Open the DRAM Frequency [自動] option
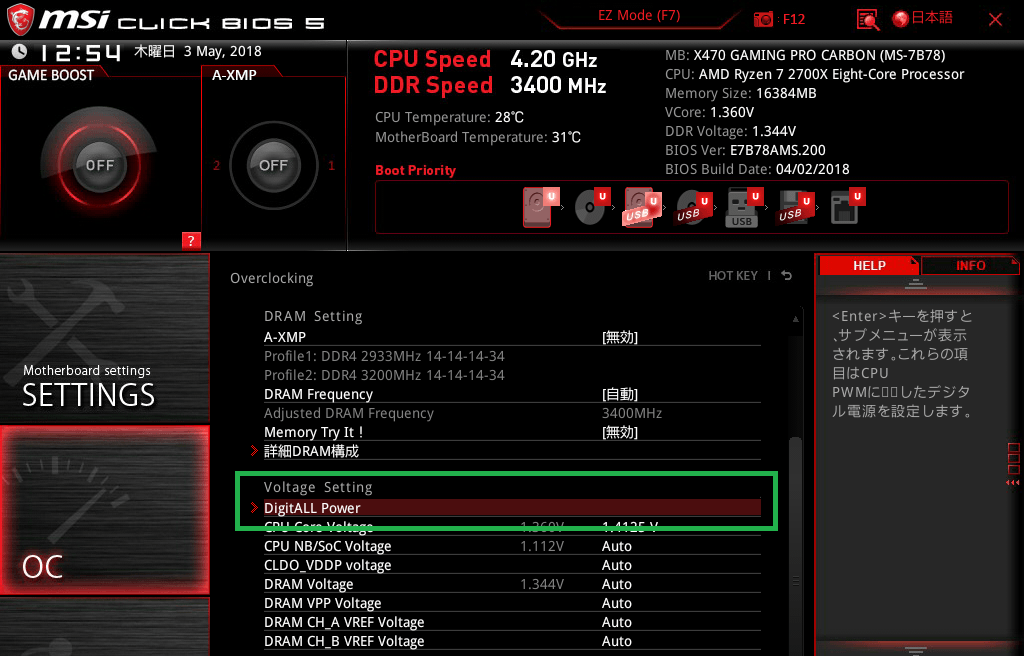This screenshot has width=1024, height=656. (x=620, y=394)
